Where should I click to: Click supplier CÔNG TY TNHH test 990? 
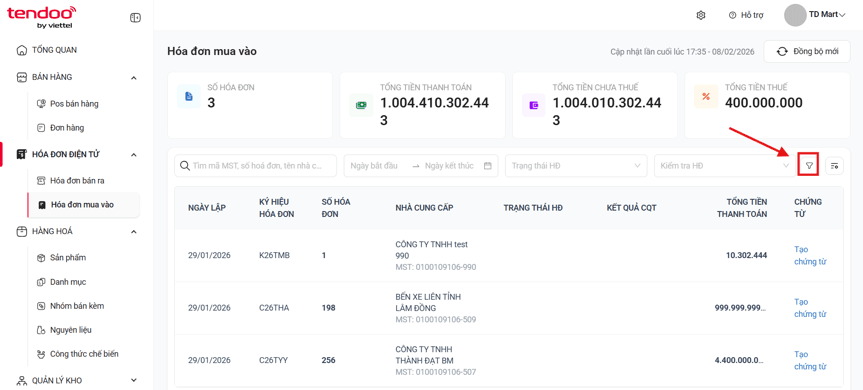(x=432, y=250)
